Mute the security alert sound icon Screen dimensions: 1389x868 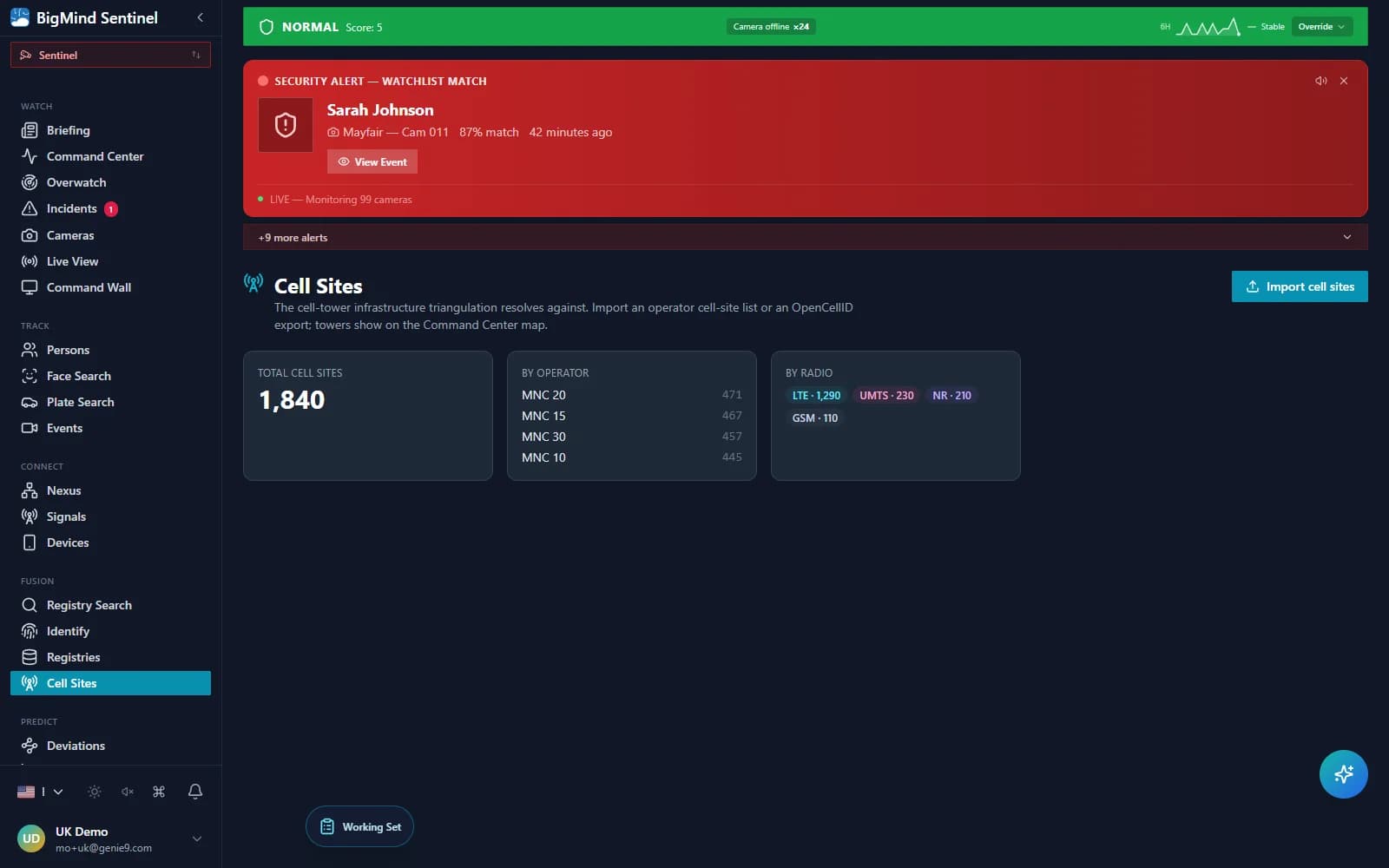1320,81
